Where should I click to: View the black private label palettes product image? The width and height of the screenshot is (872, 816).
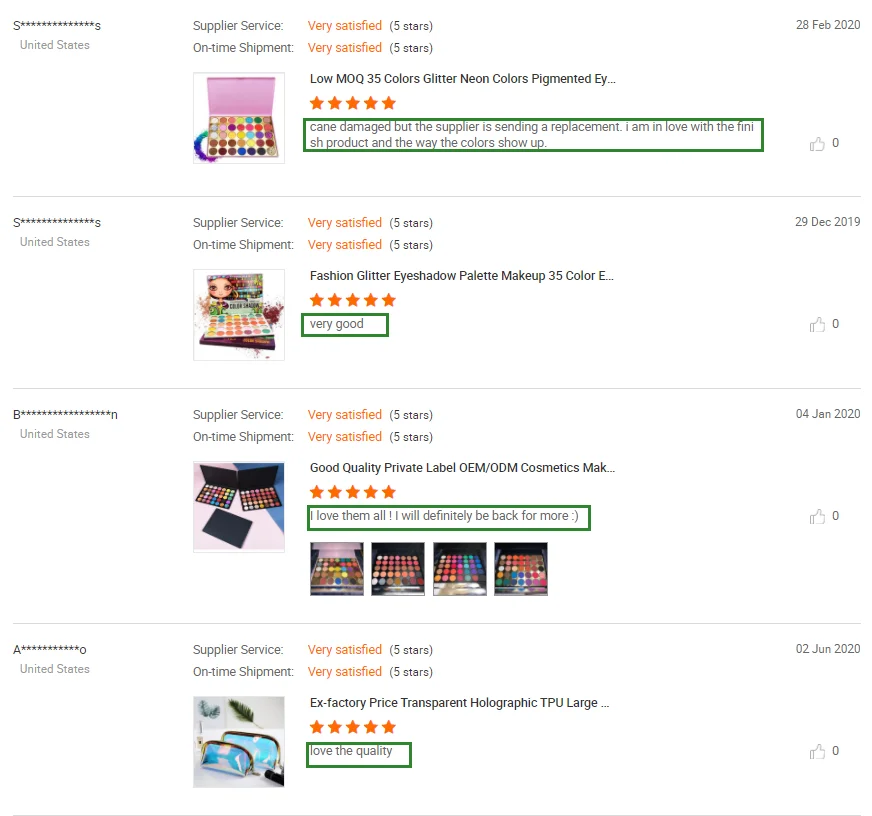tap(239, 507)
